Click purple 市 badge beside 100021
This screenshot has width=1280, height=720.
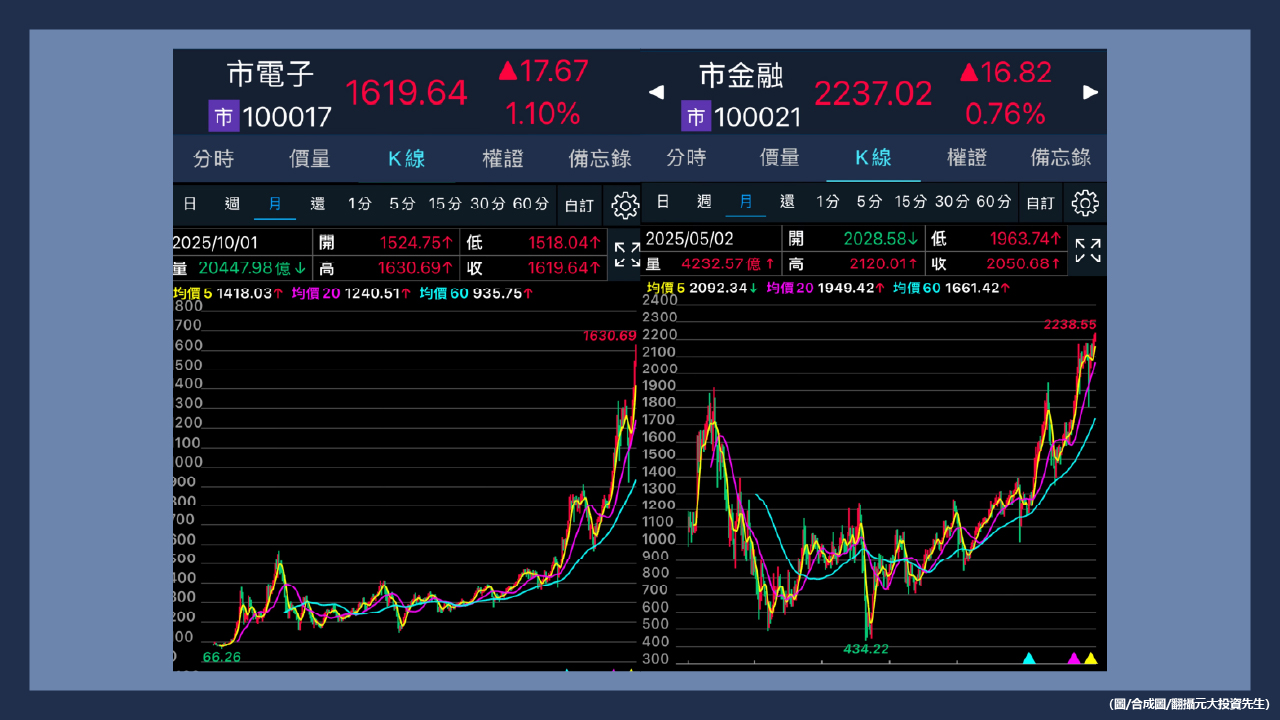coord(696,117)
